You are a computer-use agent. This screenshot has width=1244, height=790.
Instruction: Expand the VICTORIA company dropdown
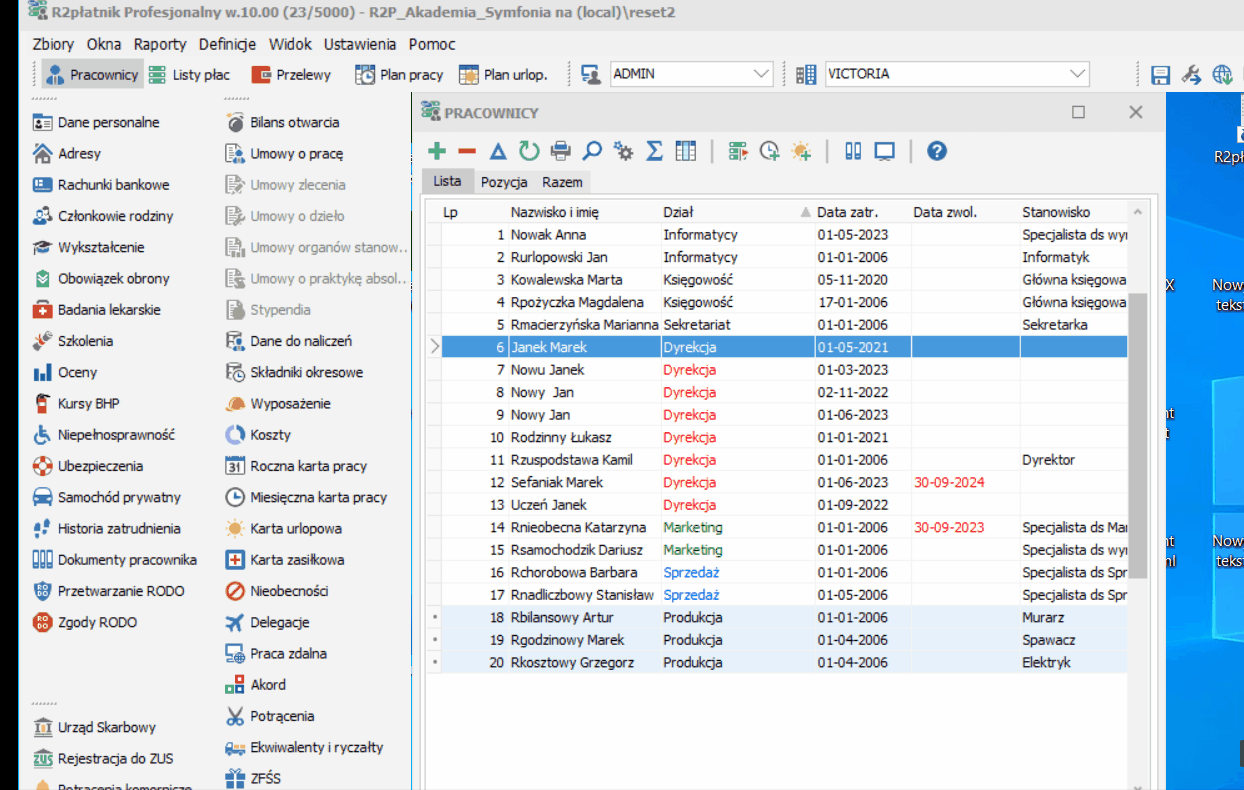1077,74
